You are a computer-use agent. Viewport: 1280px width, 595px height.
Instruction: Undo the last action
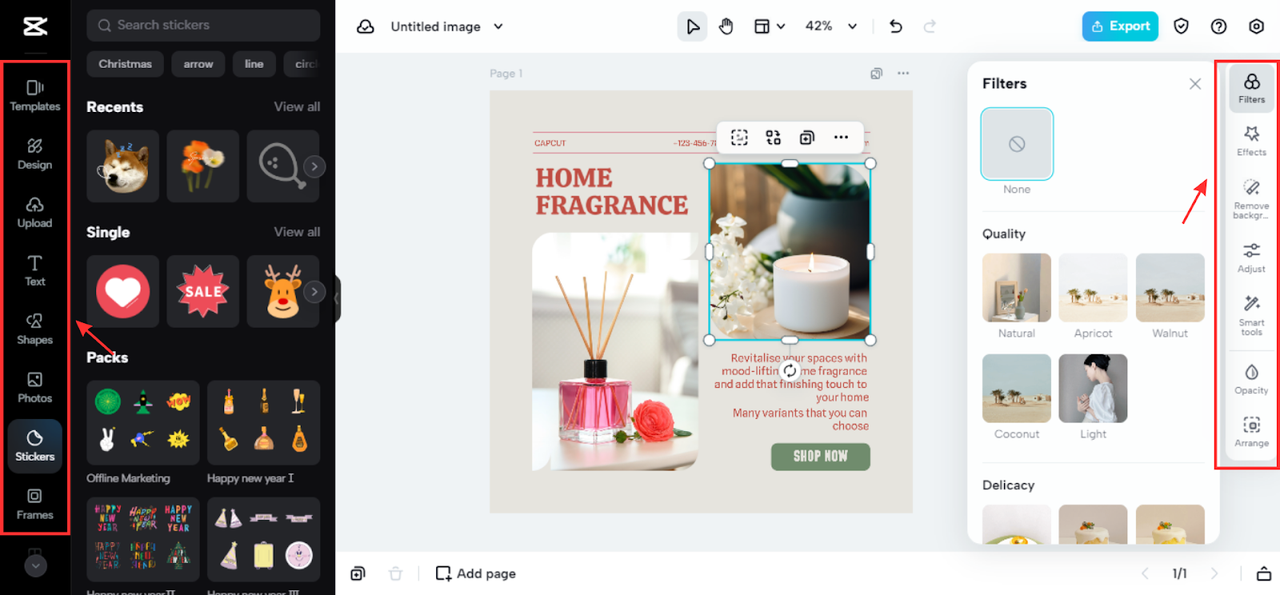click(x=895, y=26)
